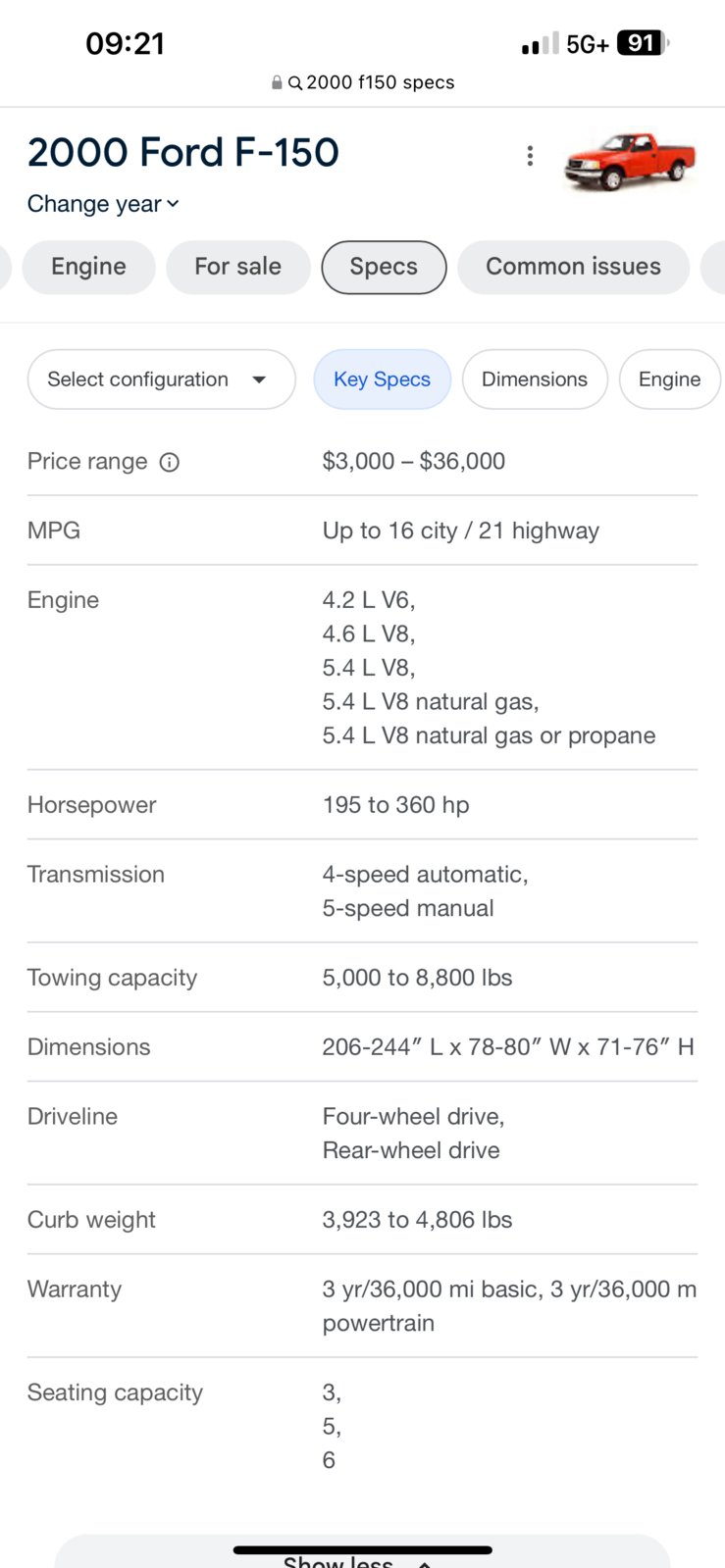The height and width of the screenshot is (1568, 725).
Task: Select the Key Specs filter chip
Action: [382, 379]
